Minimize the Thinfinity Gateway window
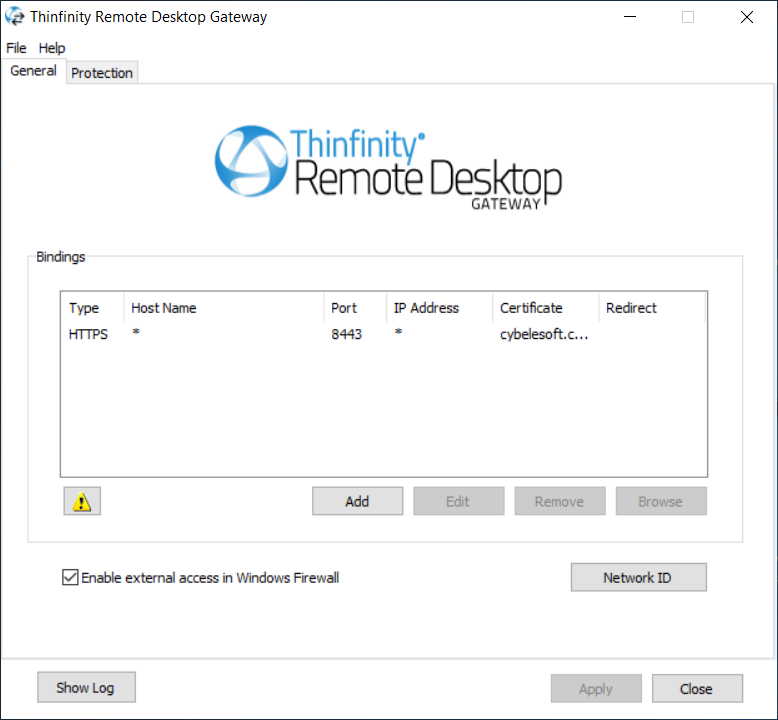778x720 pixels. click(x=630, y=17)
